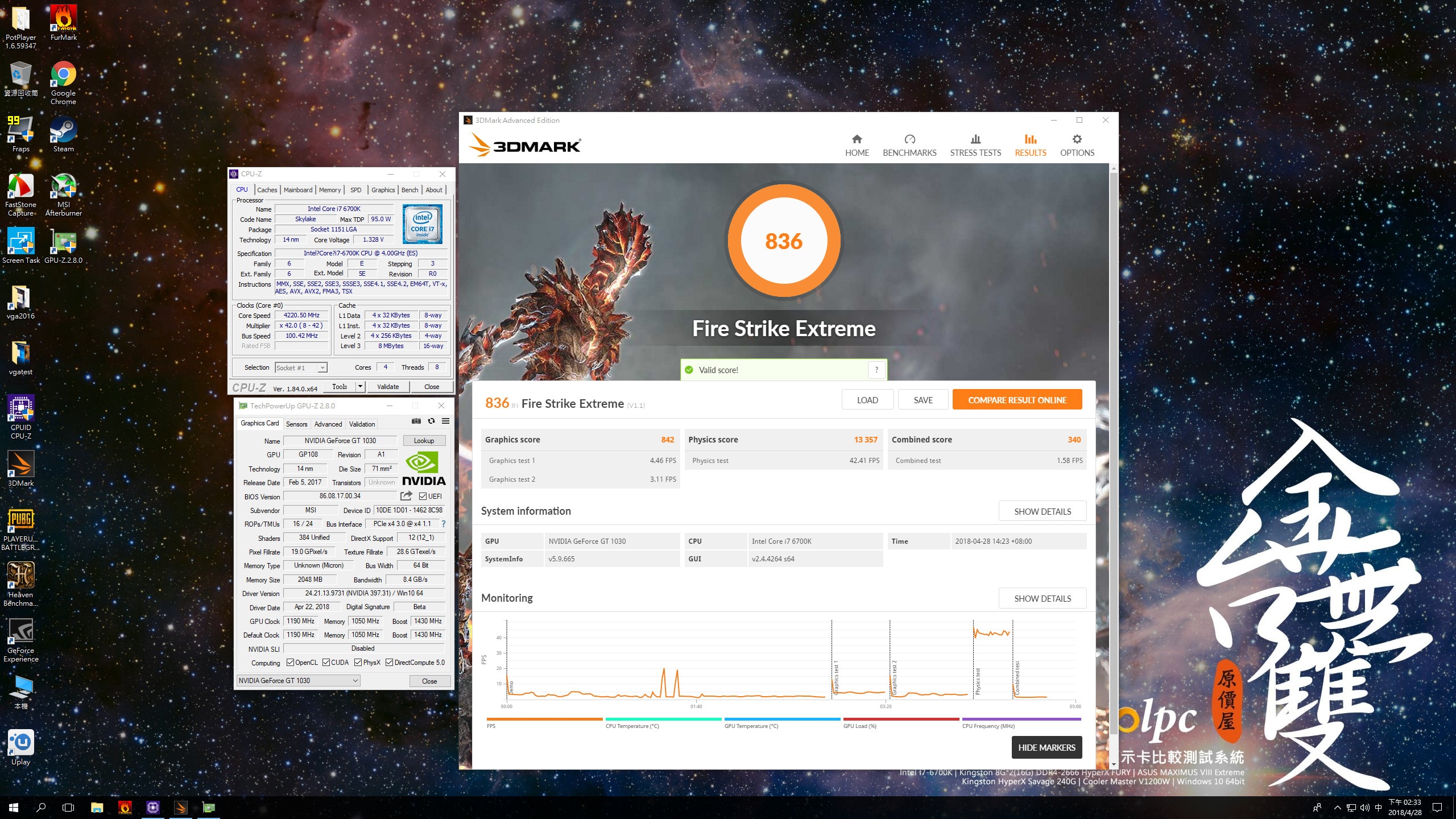
Task: Show details for Monitoring
Action: click(1043, 598)
